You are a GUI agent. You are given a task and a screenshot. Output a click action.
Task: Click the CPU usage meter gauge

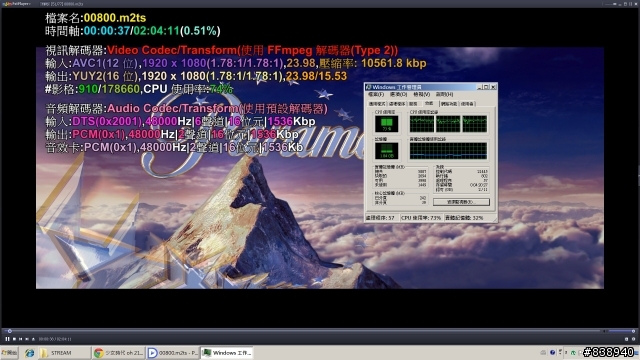(x=386, y=124)
